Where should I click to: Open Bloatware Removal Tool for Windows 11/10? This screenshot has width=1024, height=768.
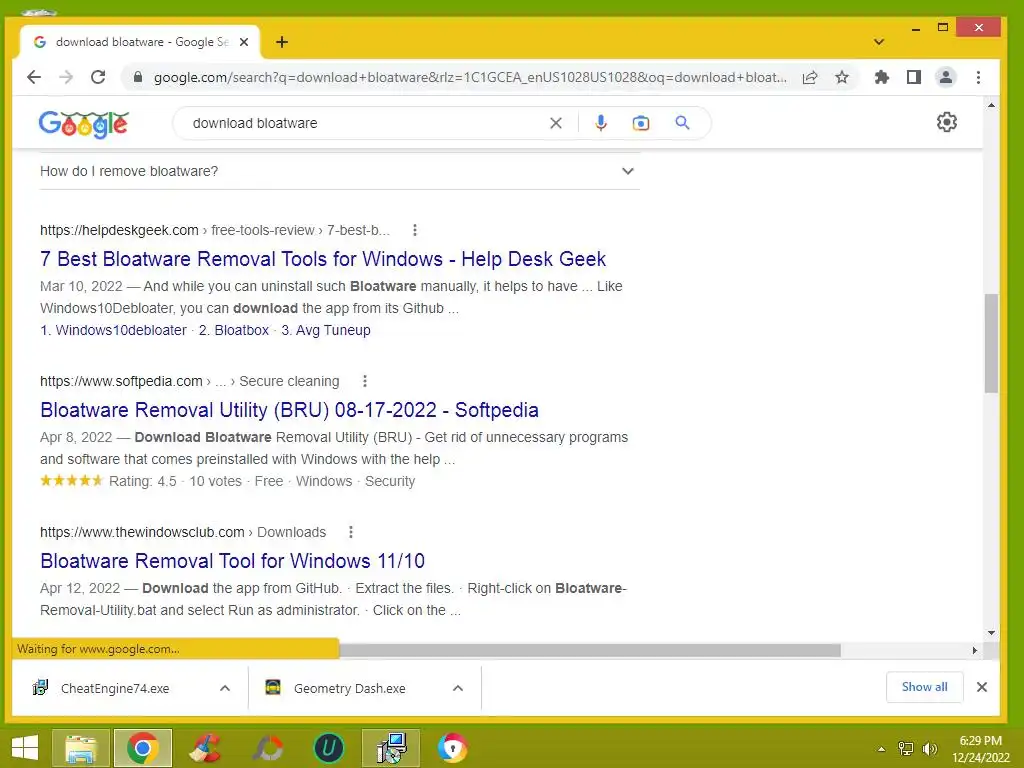232,560
